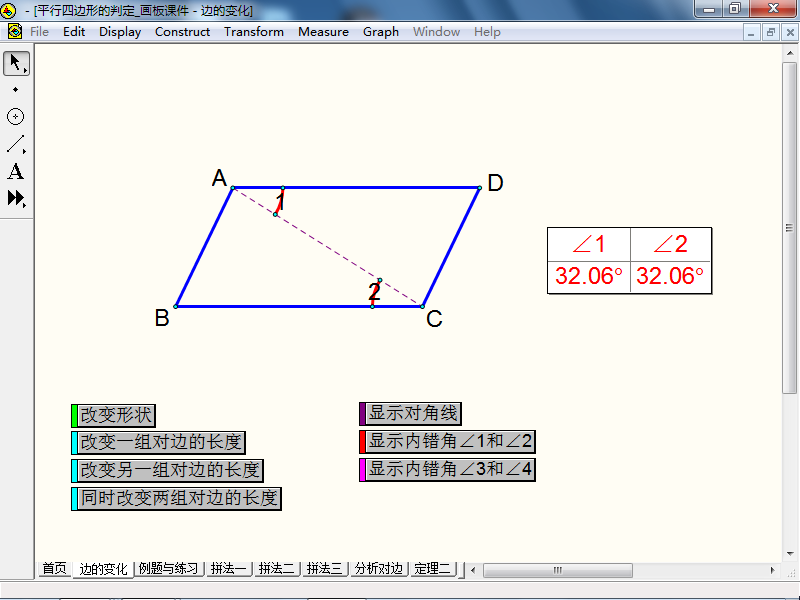The image size is (800, 600).
Task: Open the Display menu
Action: pos(120,32)
